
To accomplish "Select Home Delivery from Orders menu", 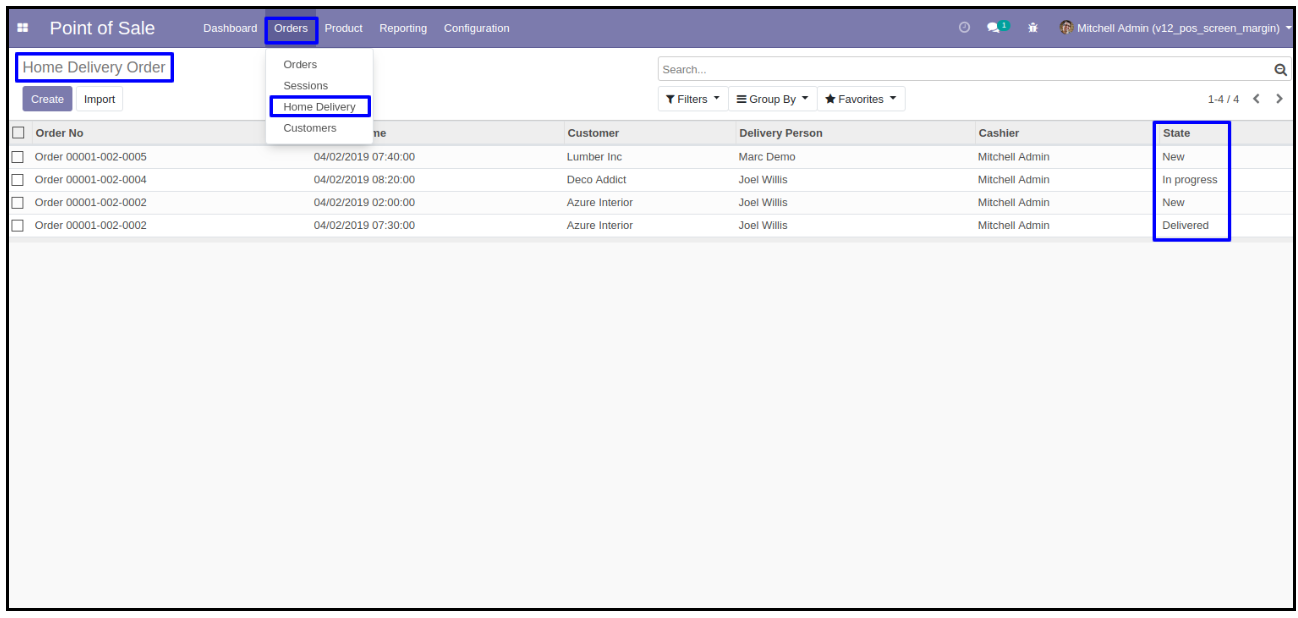I will tap(319, 107).
